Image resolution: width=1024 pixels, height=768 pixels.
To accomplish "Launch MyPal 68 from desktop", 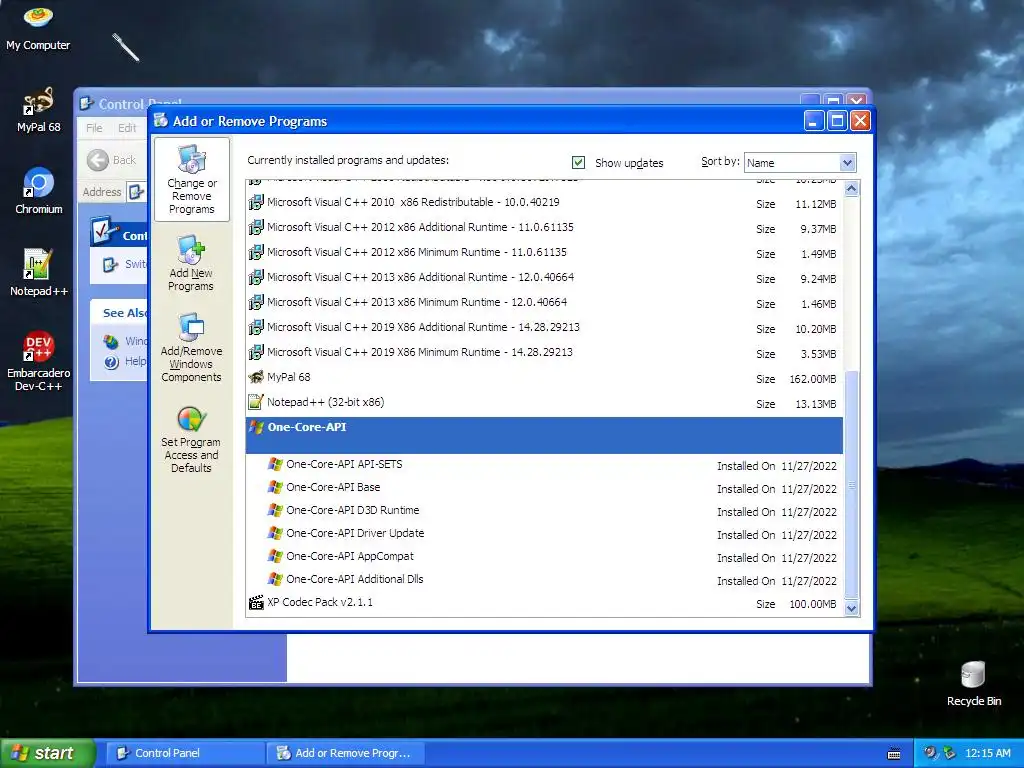I will coord(38,110).
